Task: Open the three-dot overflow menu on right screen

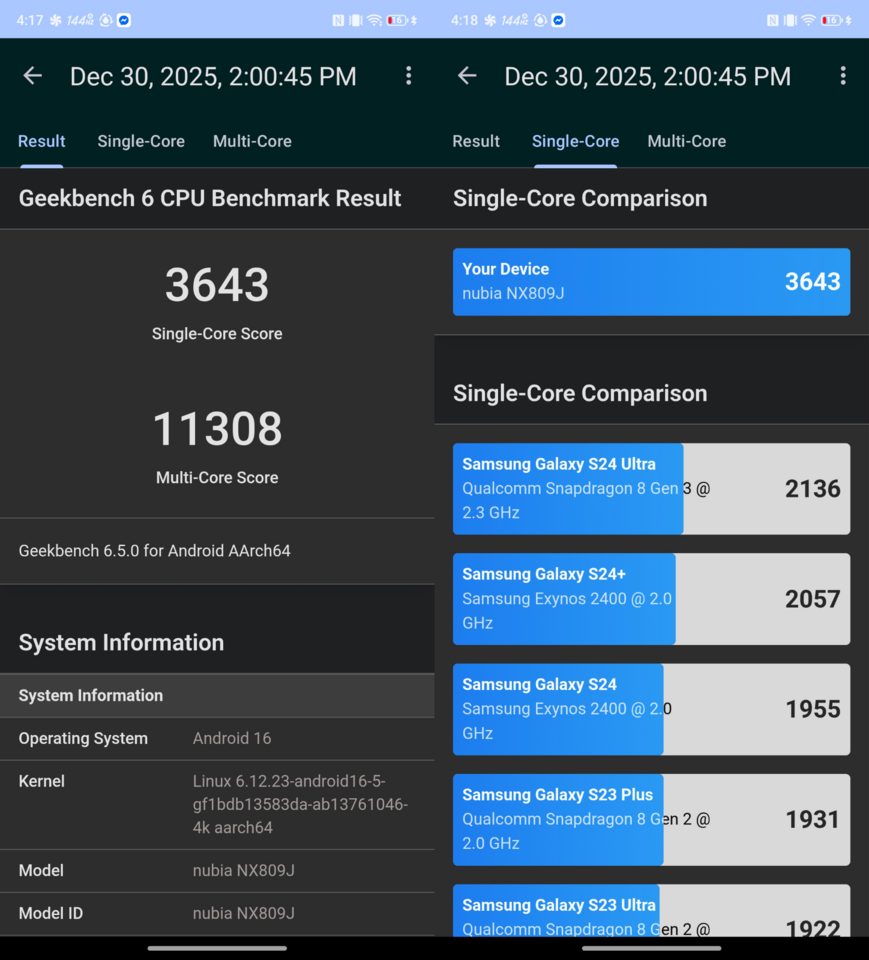Action: (x=843, y=76)
